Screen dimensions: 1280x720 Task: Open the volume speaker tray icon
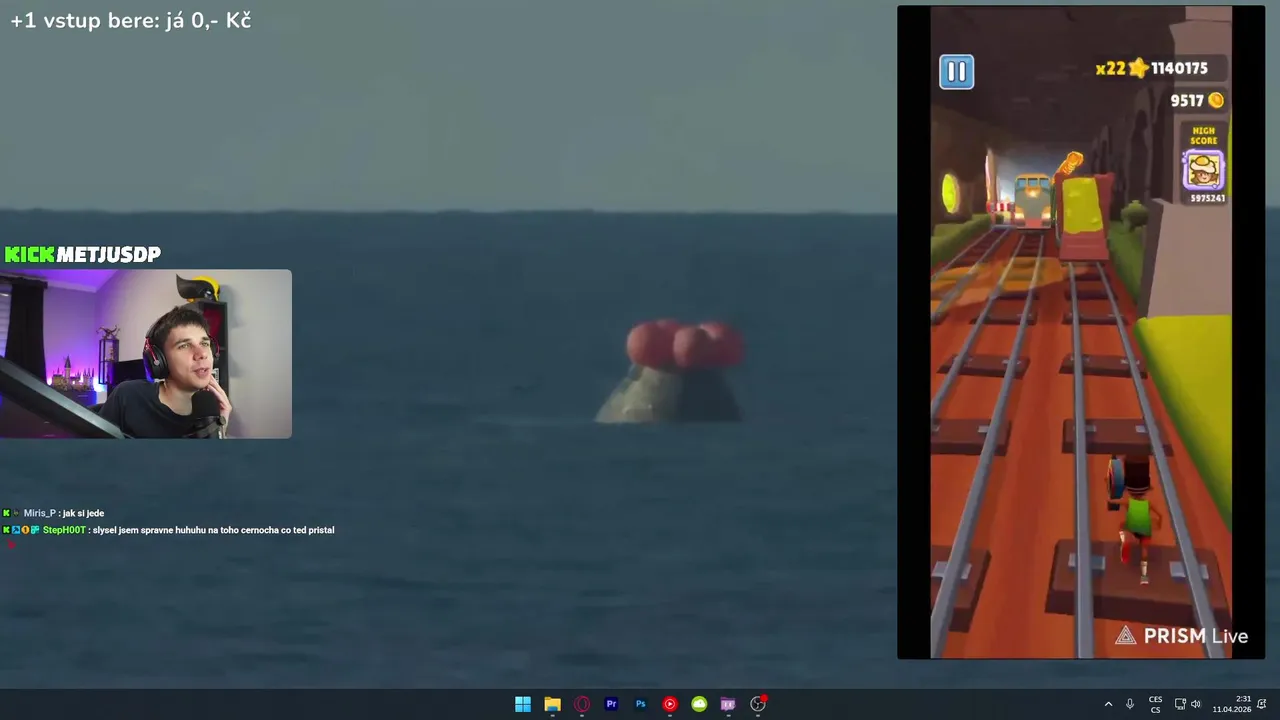point(1196,704)
